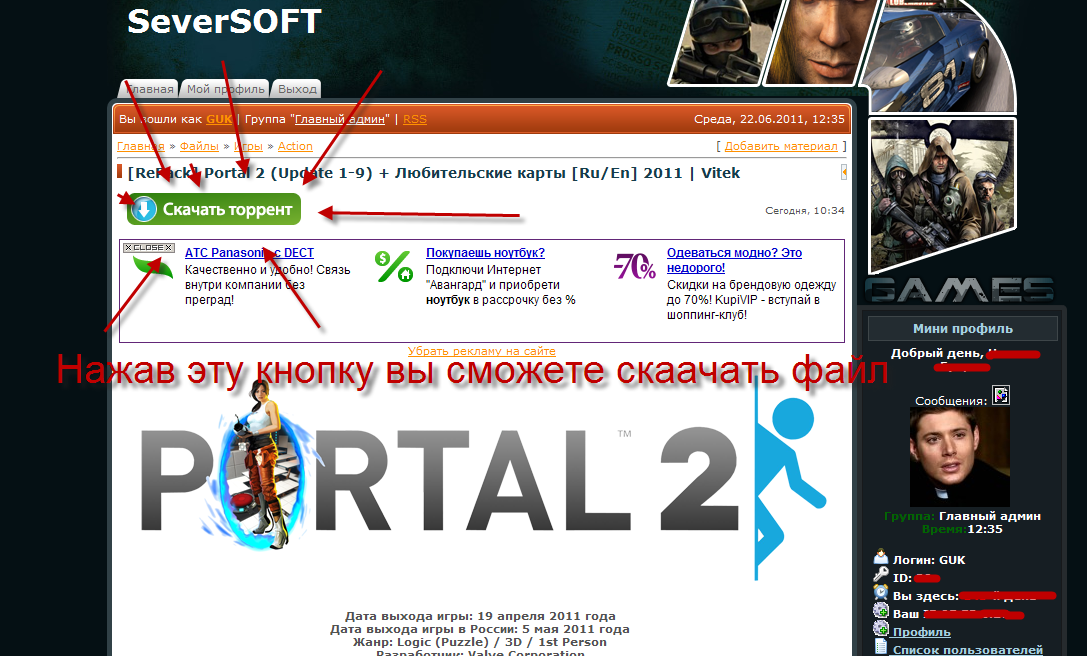Click the Portal 2 logo banner image

(x=483, y=478)
